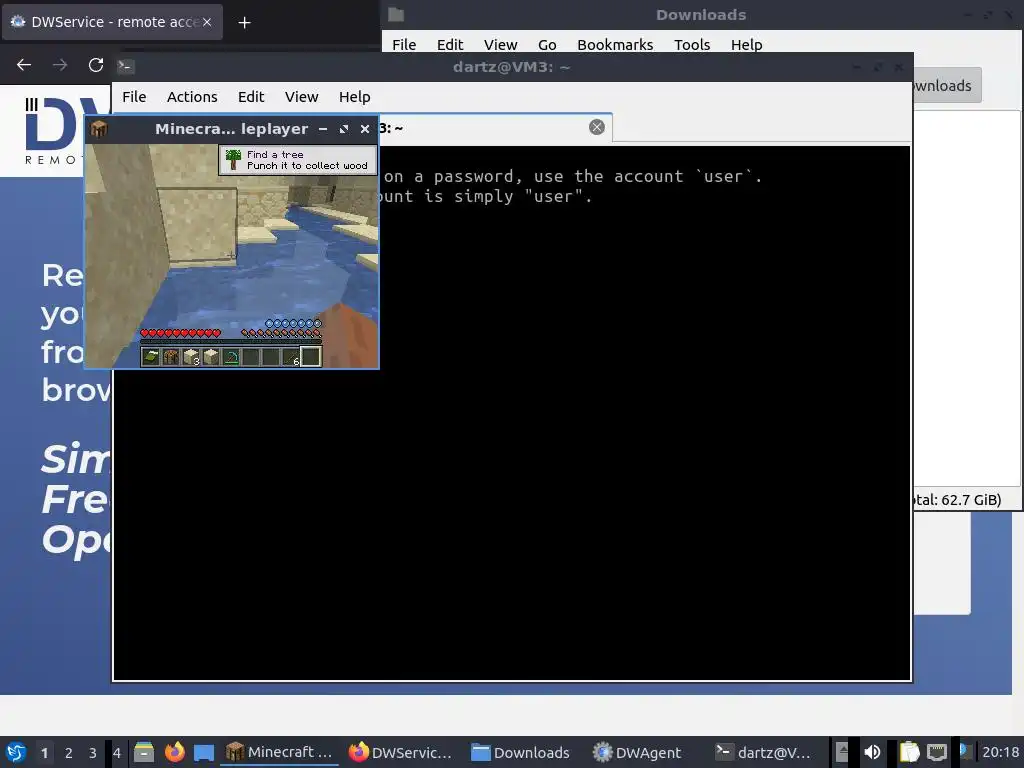Image resolution: width=1024 pixels, height=768 pixels.
Task: Activate DWService Firefox taskbar entry
Action: (x=400, y=753)
